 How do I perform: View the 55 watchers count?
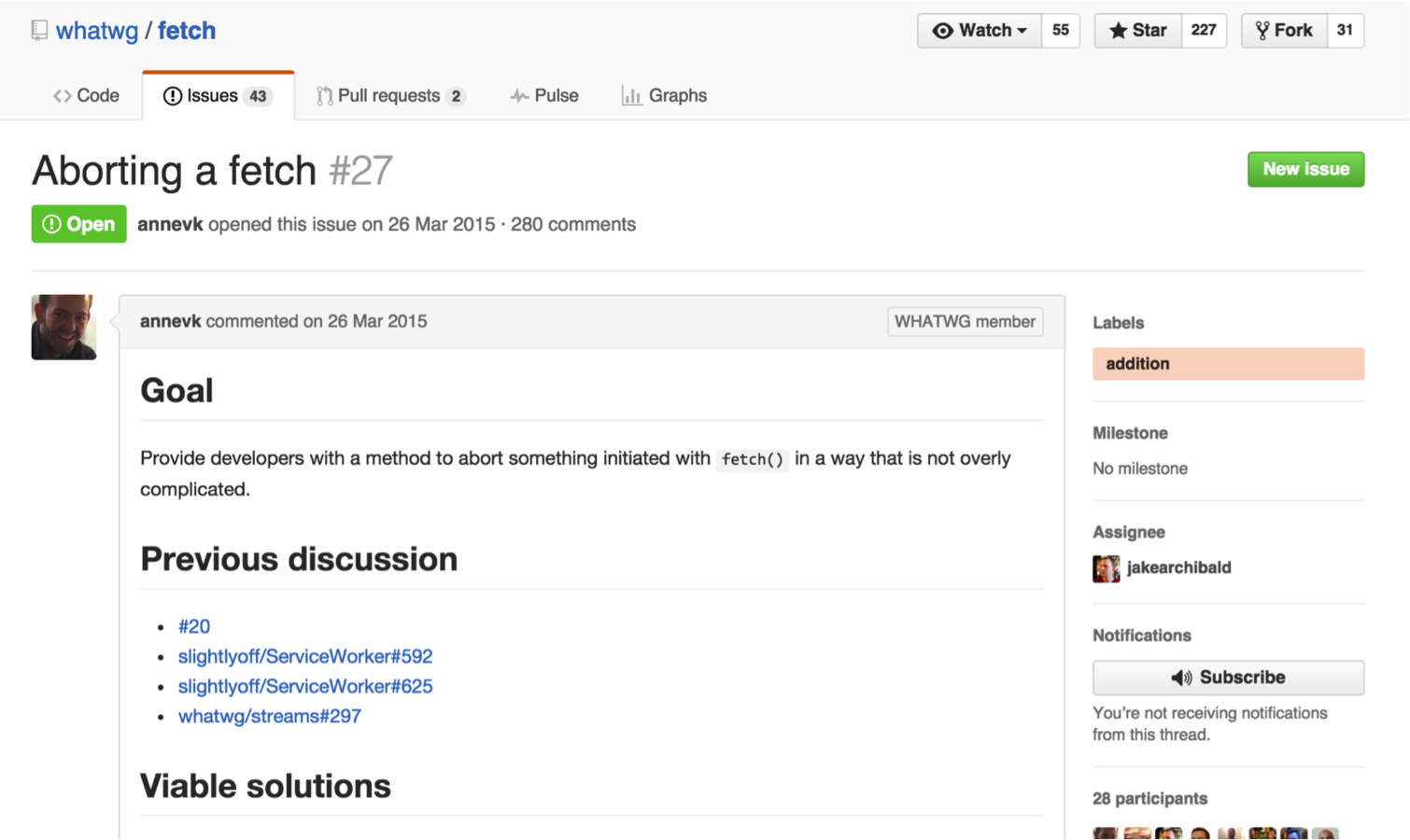[1061, 31]
